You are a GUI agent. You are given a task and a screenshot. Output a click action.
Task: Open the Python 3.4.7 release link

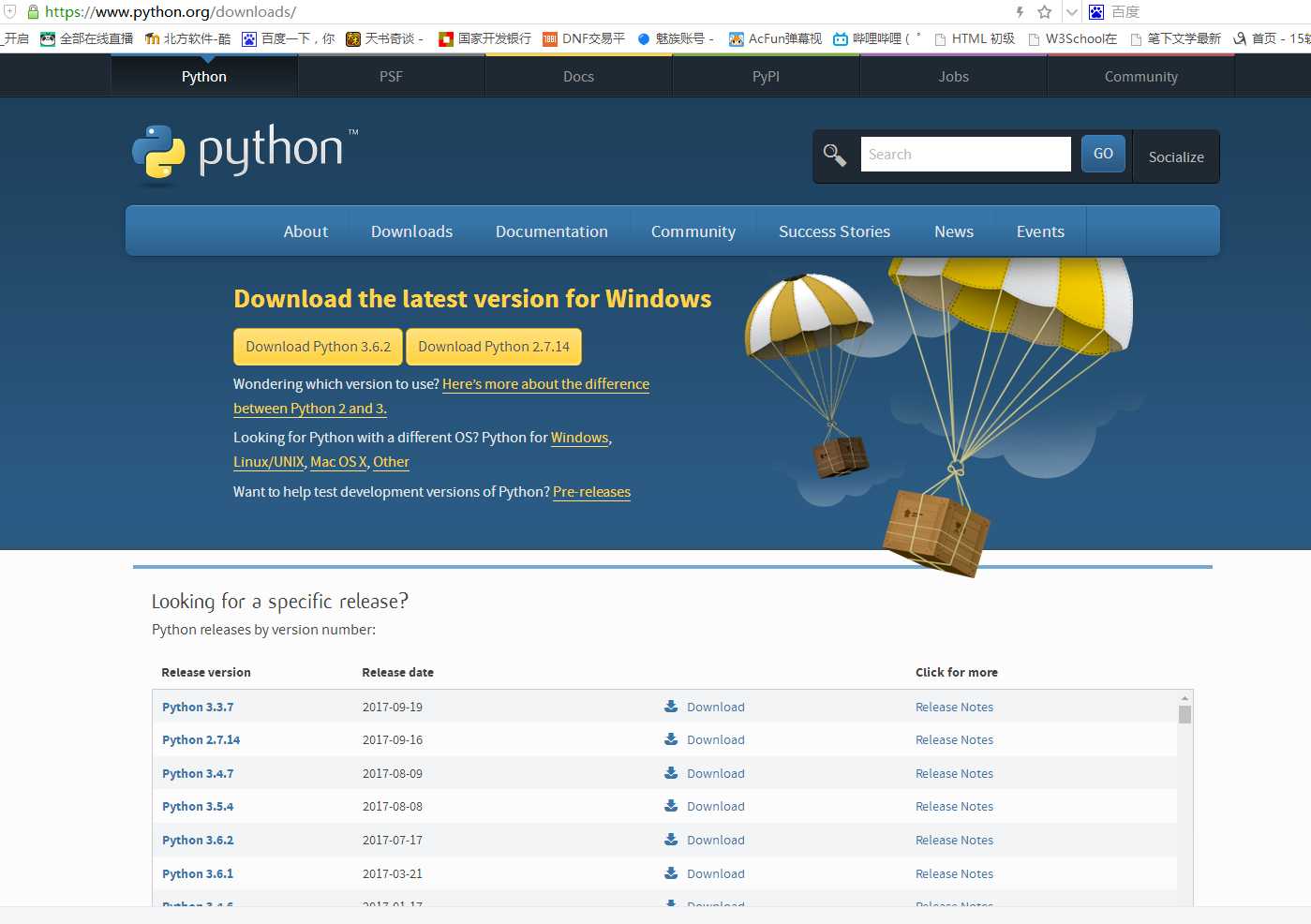click(x=198, y=773)
